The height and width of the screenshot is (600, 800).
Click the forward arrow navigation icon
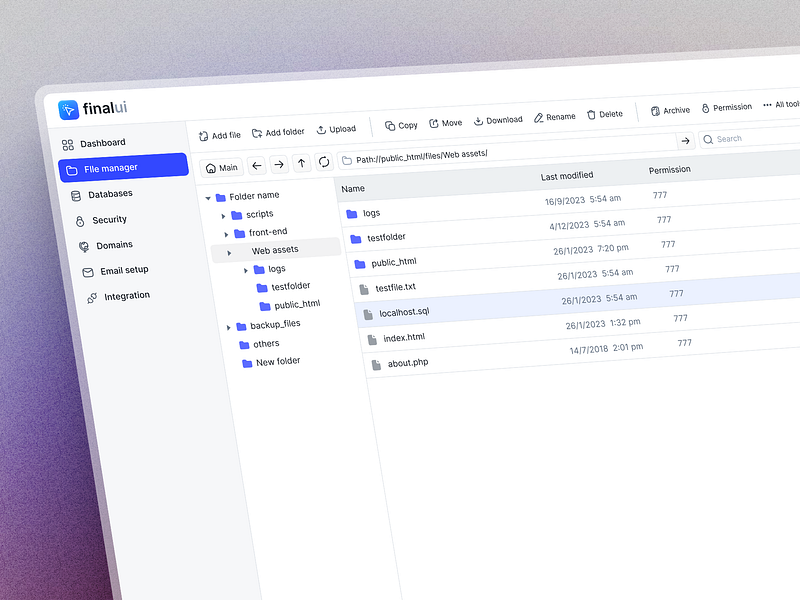[x=279, y=164]
